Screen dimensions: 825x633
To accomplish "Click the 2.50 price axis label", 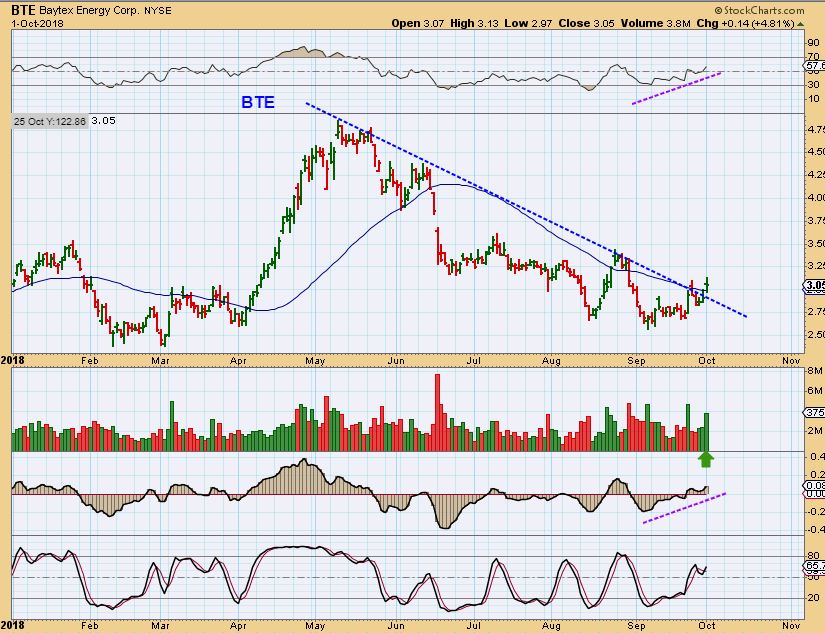I will click(x=816, y=335).
